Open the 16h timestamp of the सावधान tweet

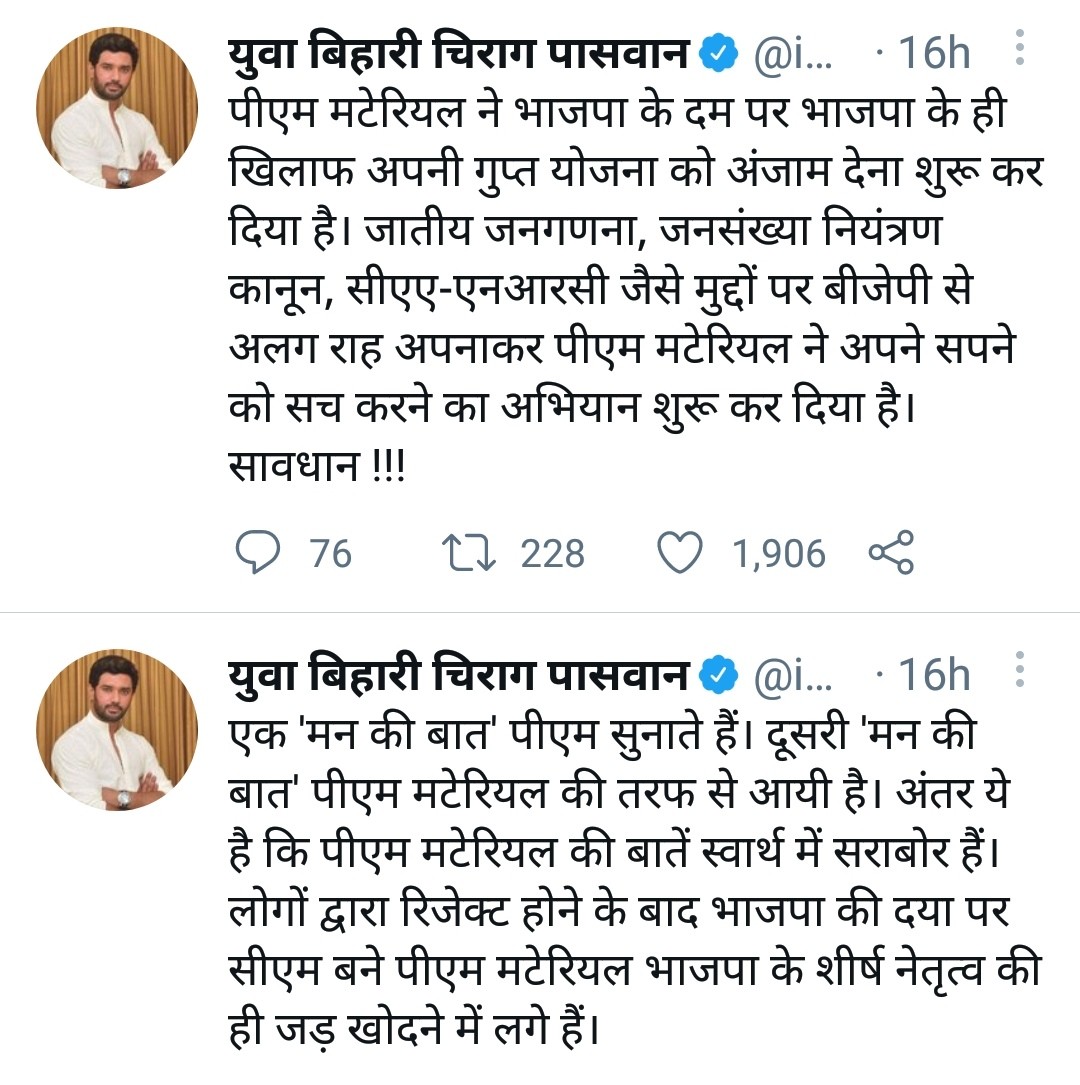click(934, 53)
